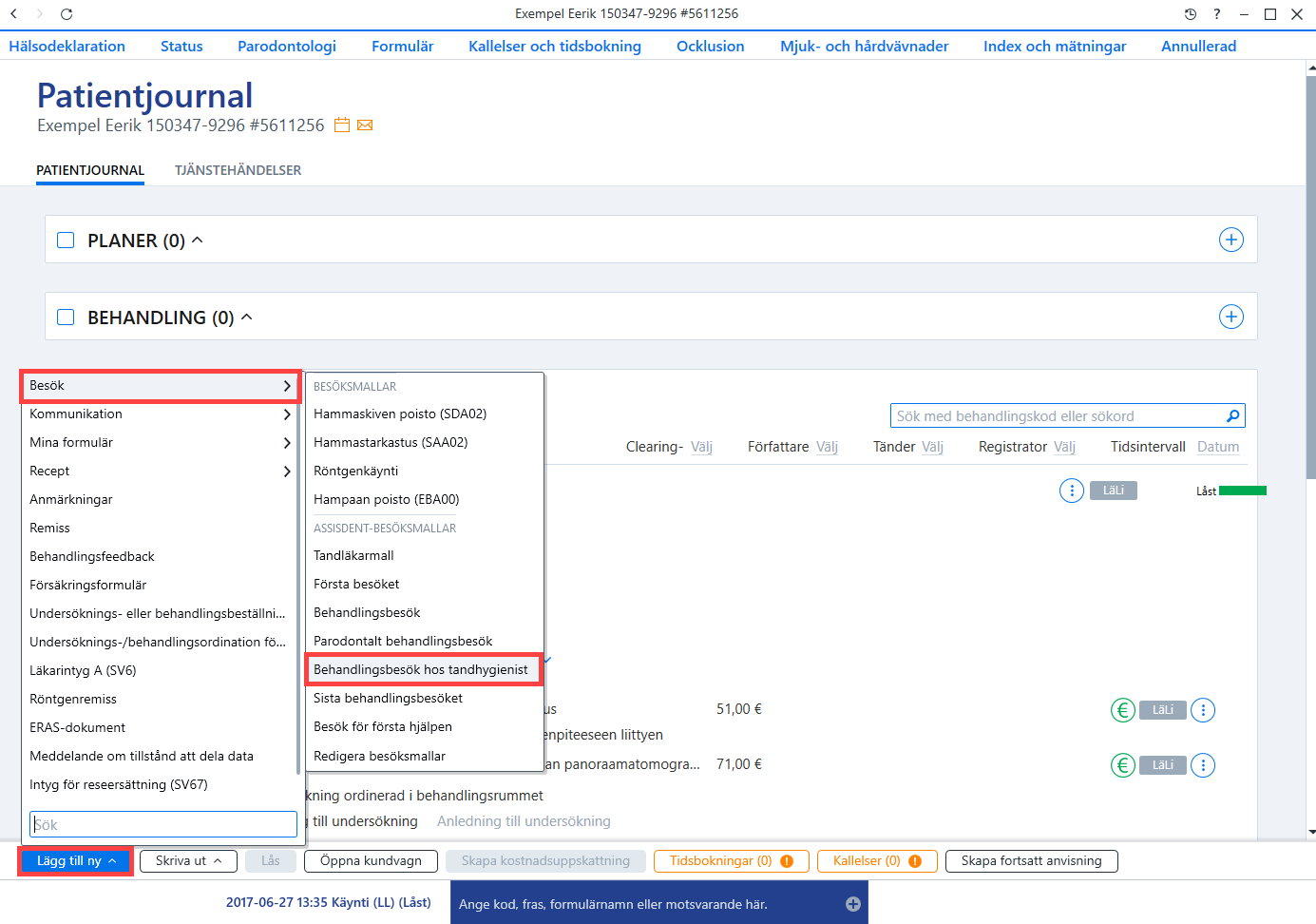Open the Hälsodeklaration menu
Screen dimensions: 1316x924
click(67, 46)
